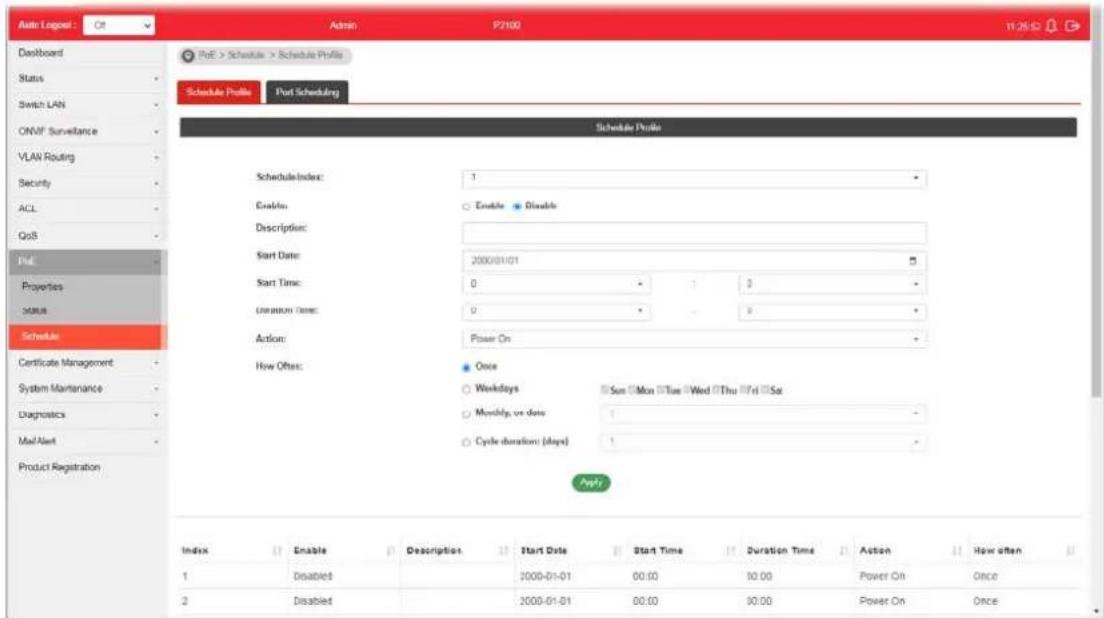Switch to the Port Scheduling tab
This screenshot has height=618, width=1104.
pyautogui.click(x=307, y=92)
